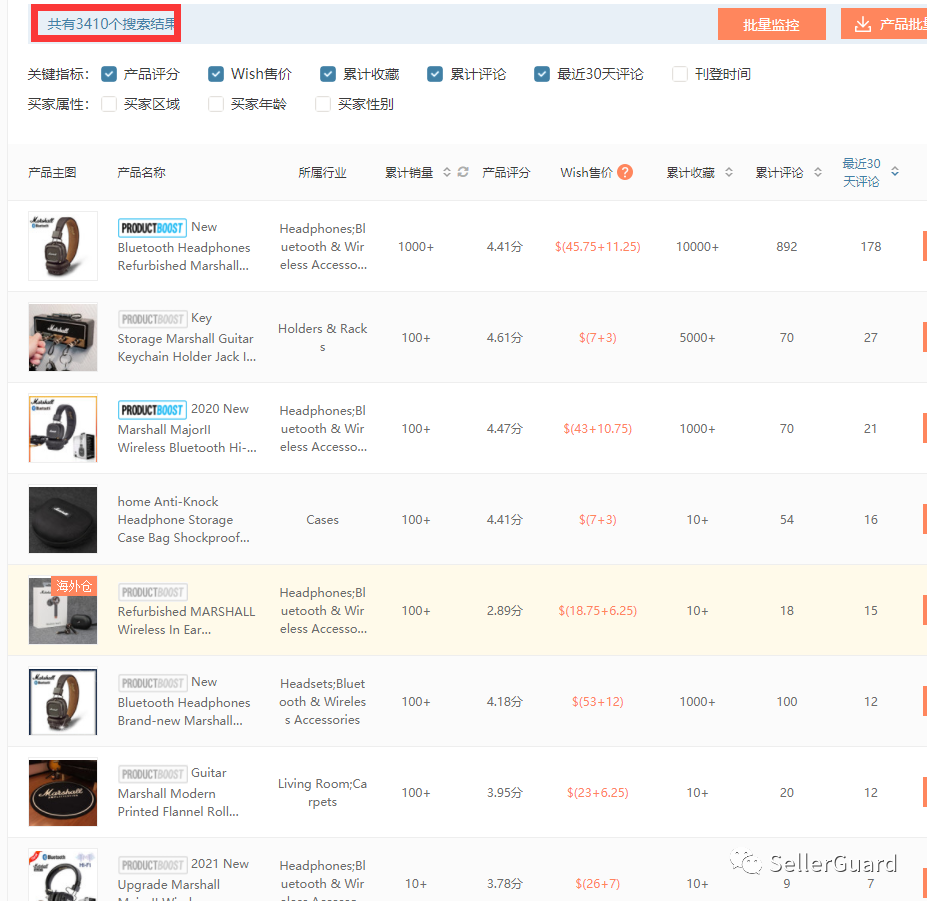Image resolution: width=927 pixels, height=901 pixels.
Task: Open product 'Marshall Modern Printed Flannel Roll...'
Action: (179, 802)
